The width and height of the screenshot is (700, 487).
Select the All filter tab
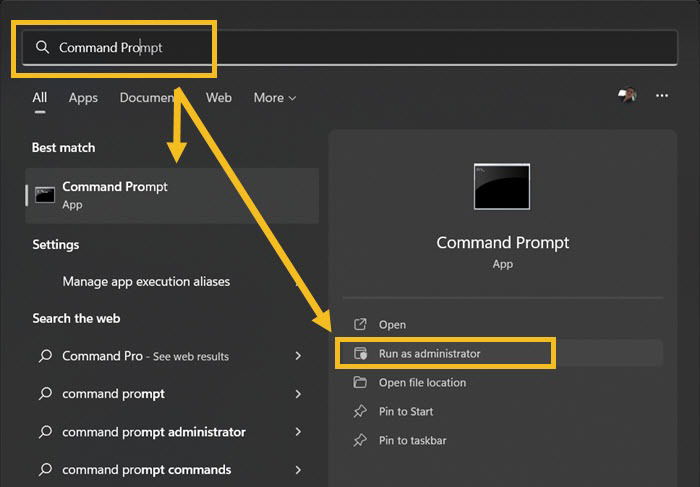[x=40, y=98]
